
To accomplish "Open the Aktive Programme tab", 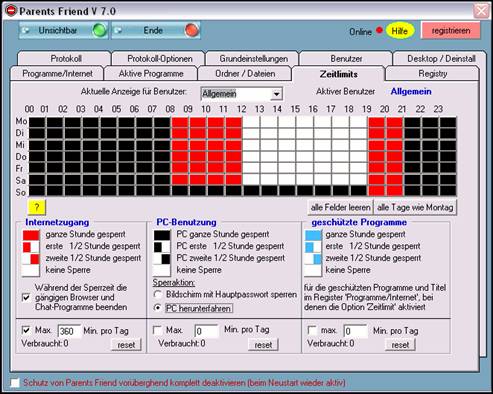I will tap(151, 74).
